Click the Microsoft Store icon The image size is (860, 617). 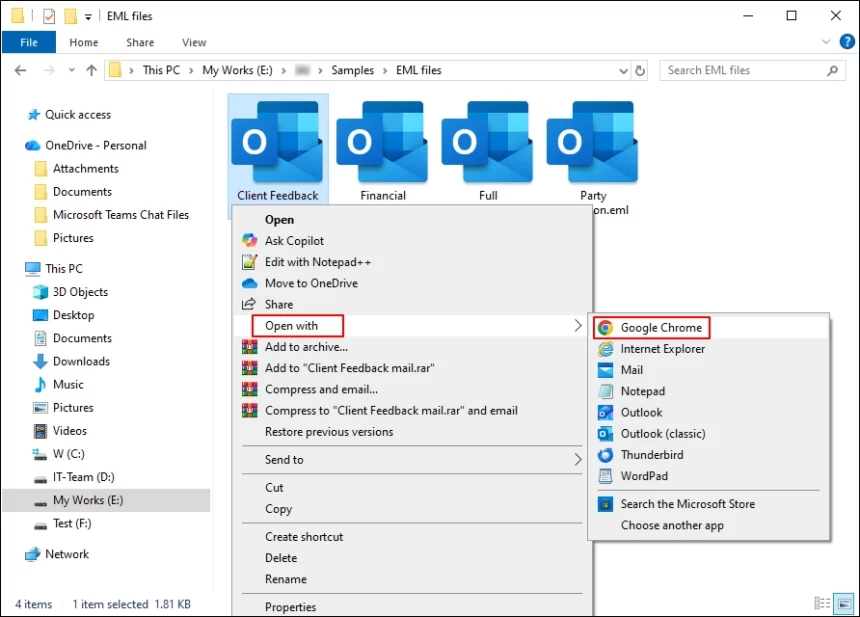tap(605, 504)
